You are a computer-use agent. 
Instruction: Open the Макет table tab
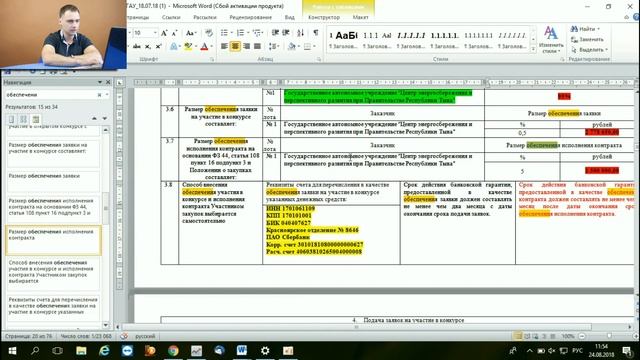pos(360,18)
